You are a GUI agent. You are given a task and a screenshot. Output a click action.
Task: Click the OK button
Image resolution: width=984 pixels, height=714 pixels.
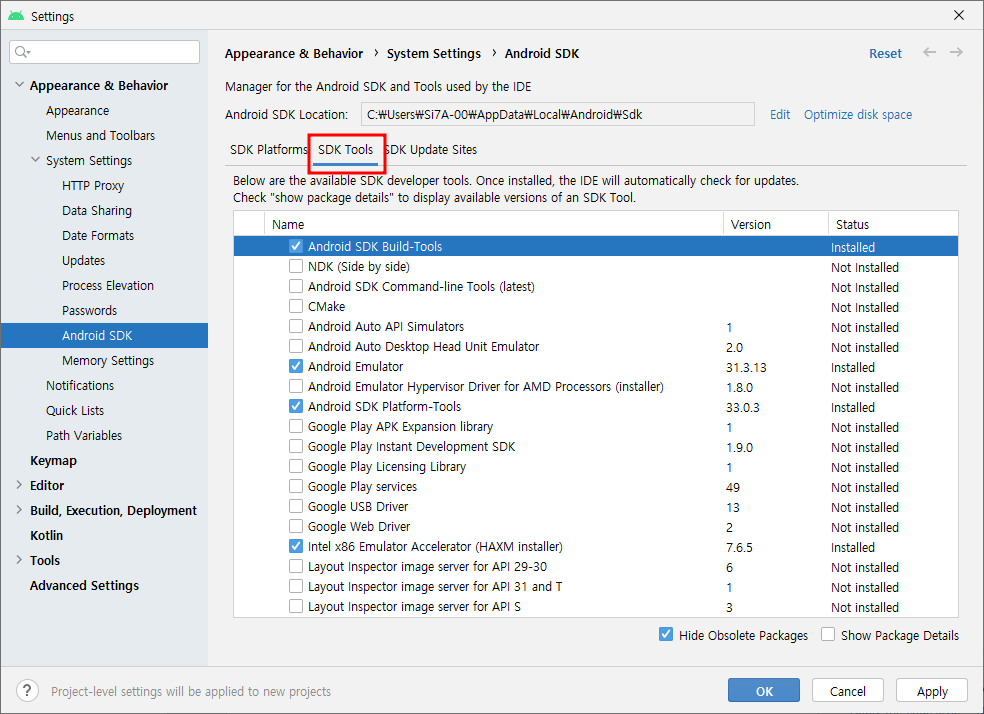[764, 691]
